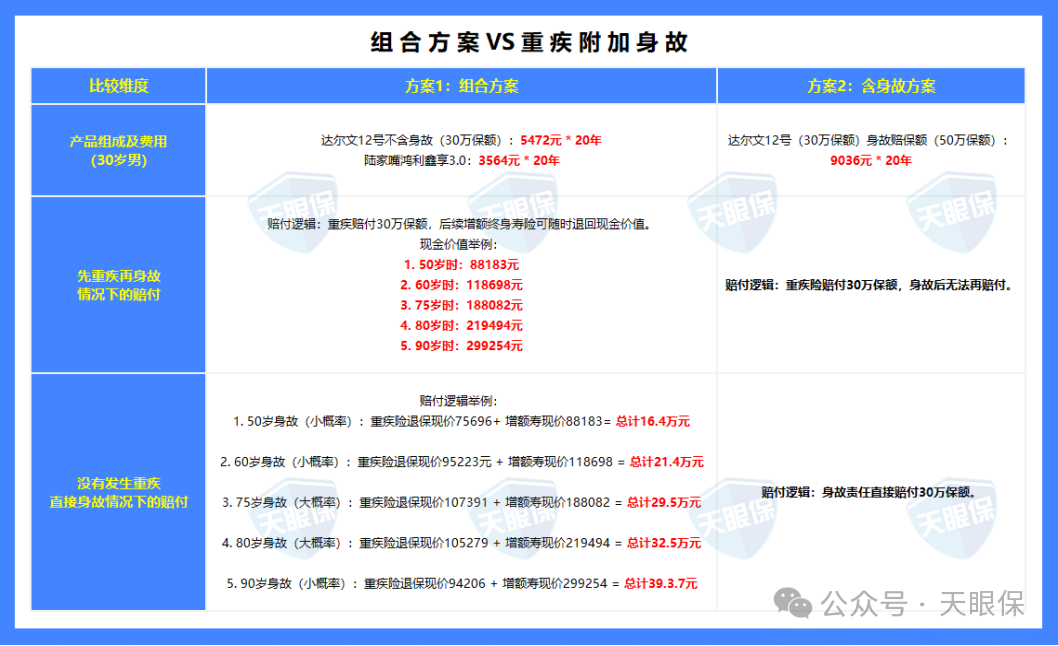Click the 先重疾再身故情况下的赔付 row label

(x=118, y=283)
